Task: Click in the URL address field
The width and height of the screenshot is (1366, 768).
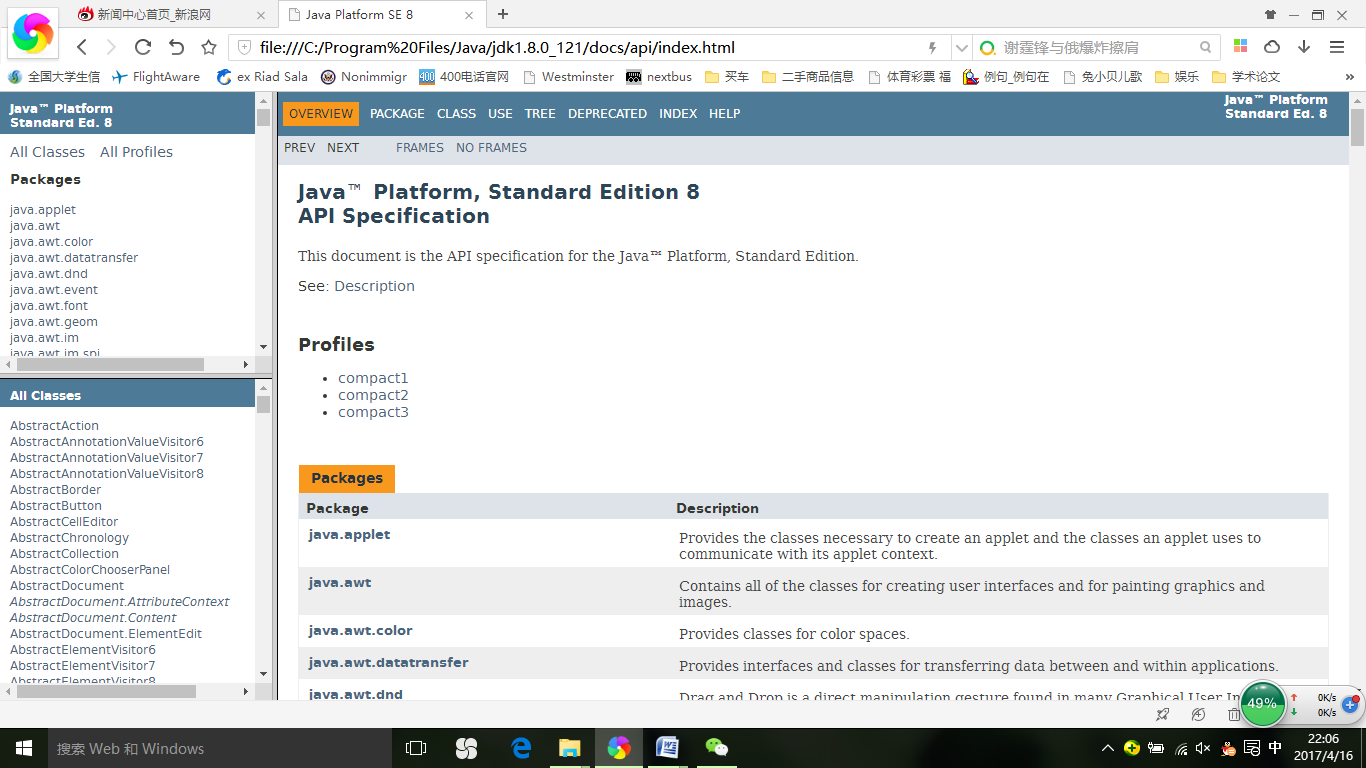Action: click(x=590, y=47)
